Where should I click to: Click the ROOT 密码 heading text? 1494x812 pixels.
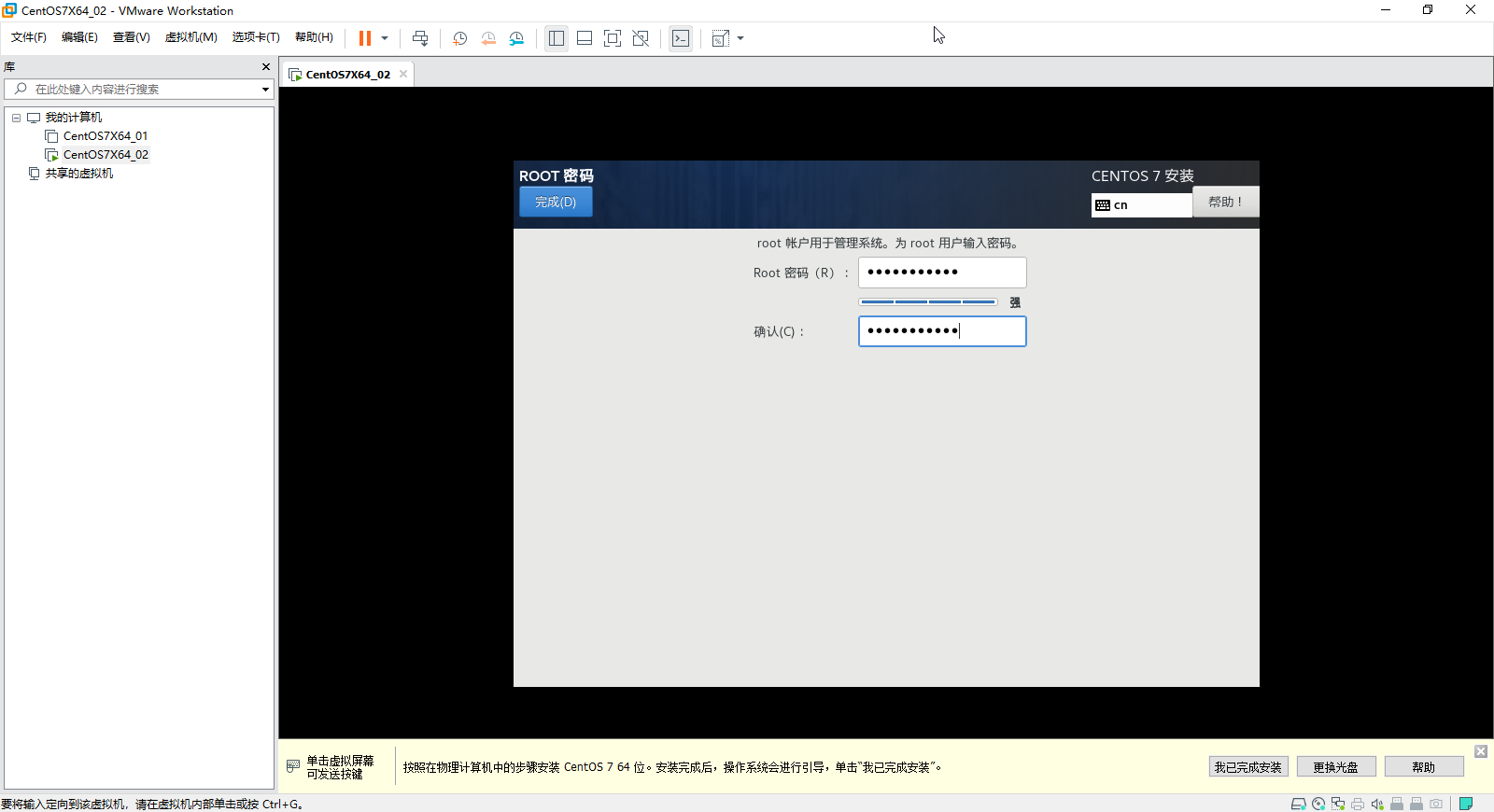(x=557, y=175)
